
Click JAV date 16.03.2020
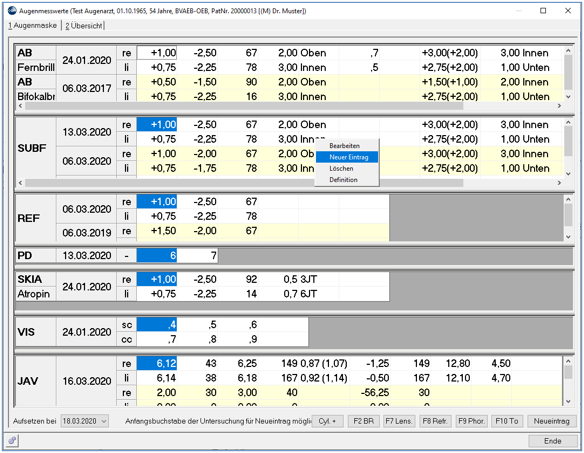86,381
